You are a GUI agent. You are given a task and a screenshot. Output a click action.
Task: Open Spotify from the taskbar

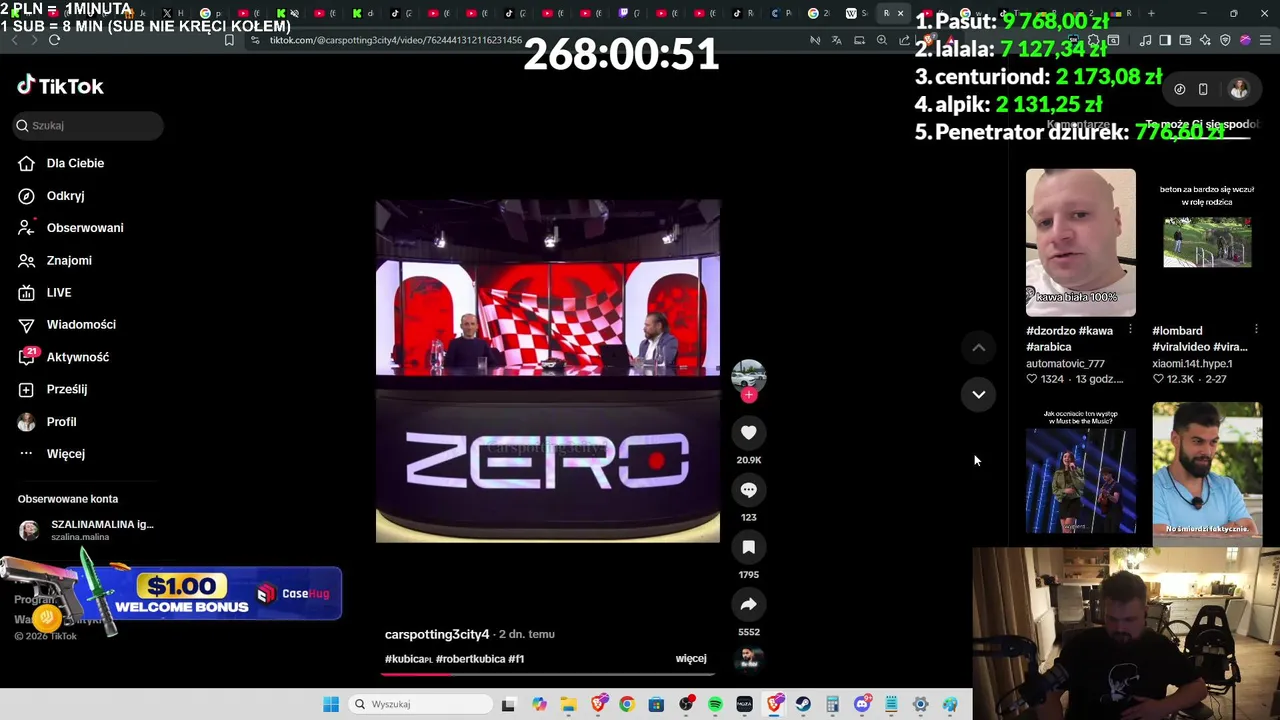pos(715,704)
